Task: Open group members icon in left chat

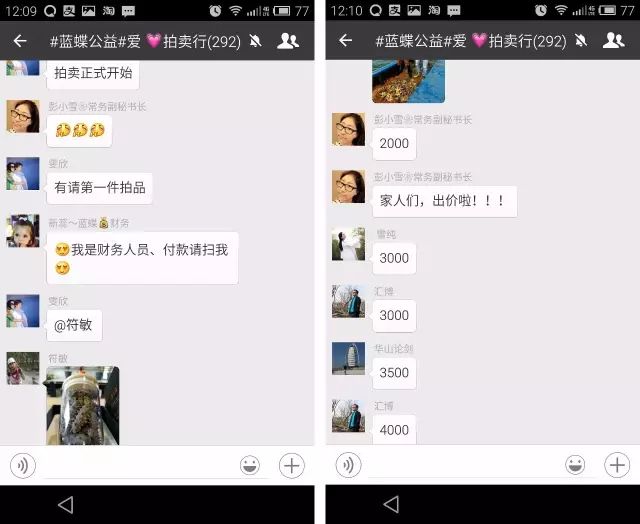Action: [288, 41]
